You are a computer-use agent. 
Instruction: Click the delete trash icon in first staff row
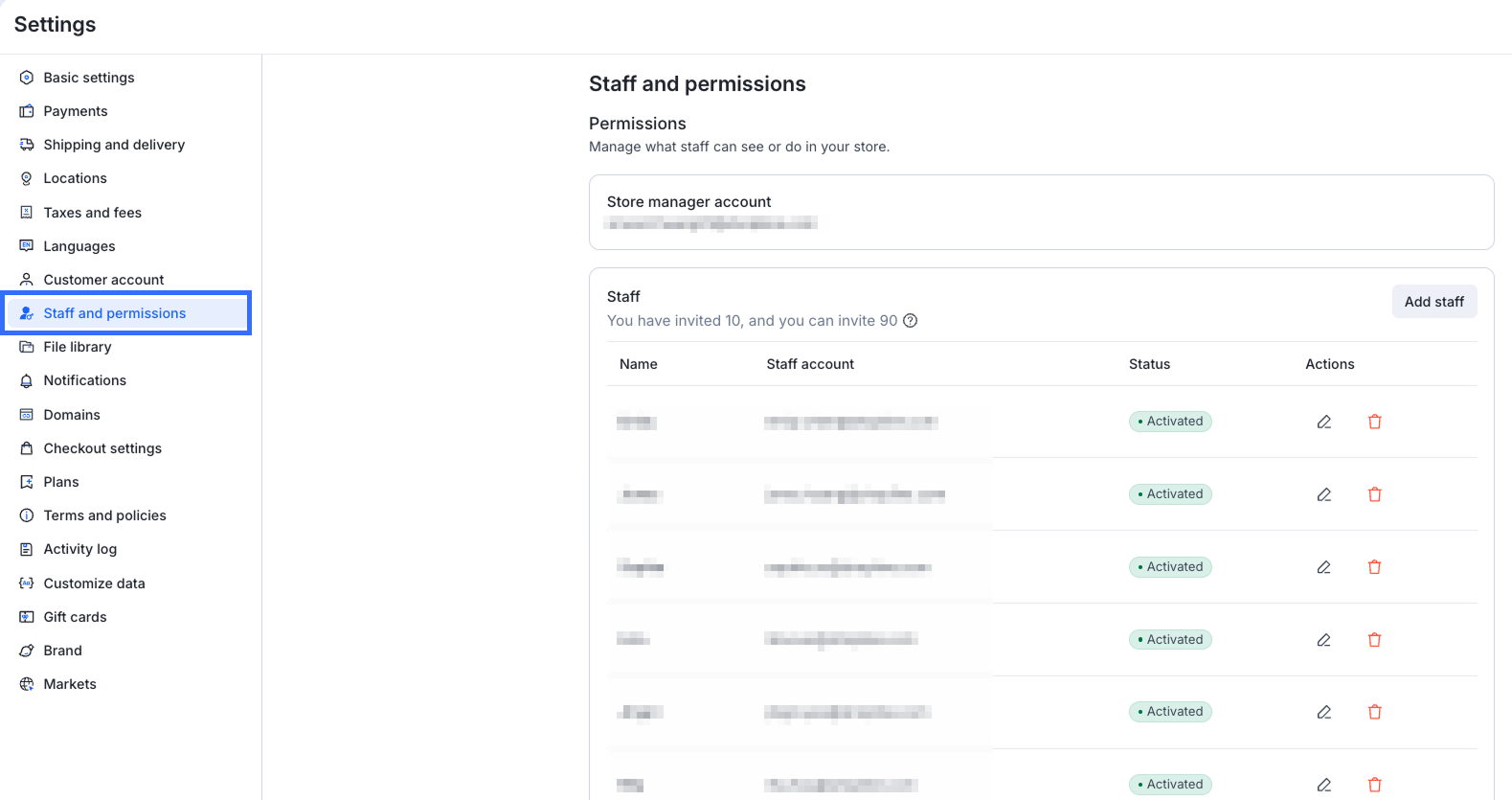(x=1375, y=422)
